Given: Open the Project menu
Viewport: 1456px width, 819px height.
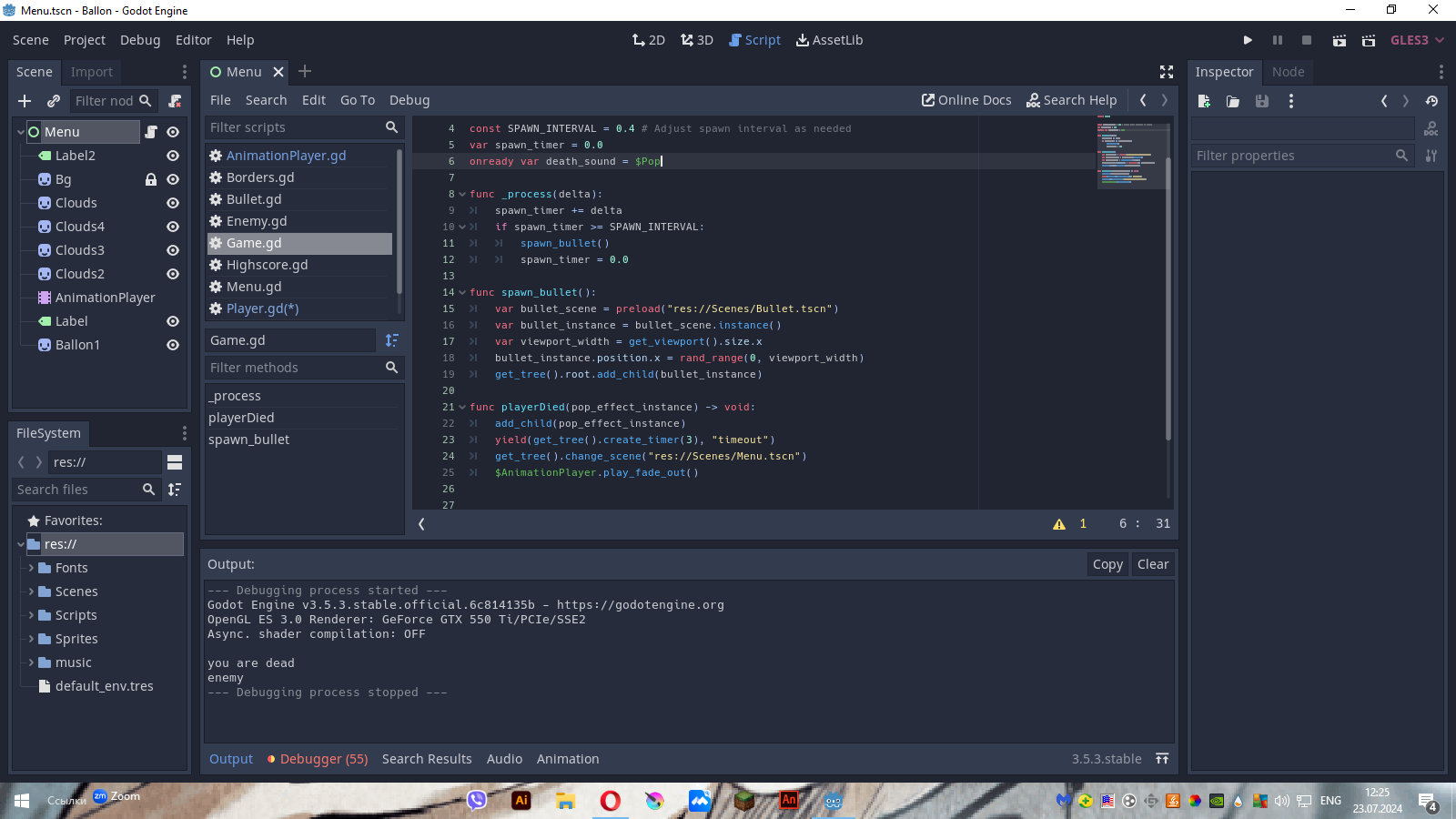Looking at the screenshot, I should (x=84, y=40).
